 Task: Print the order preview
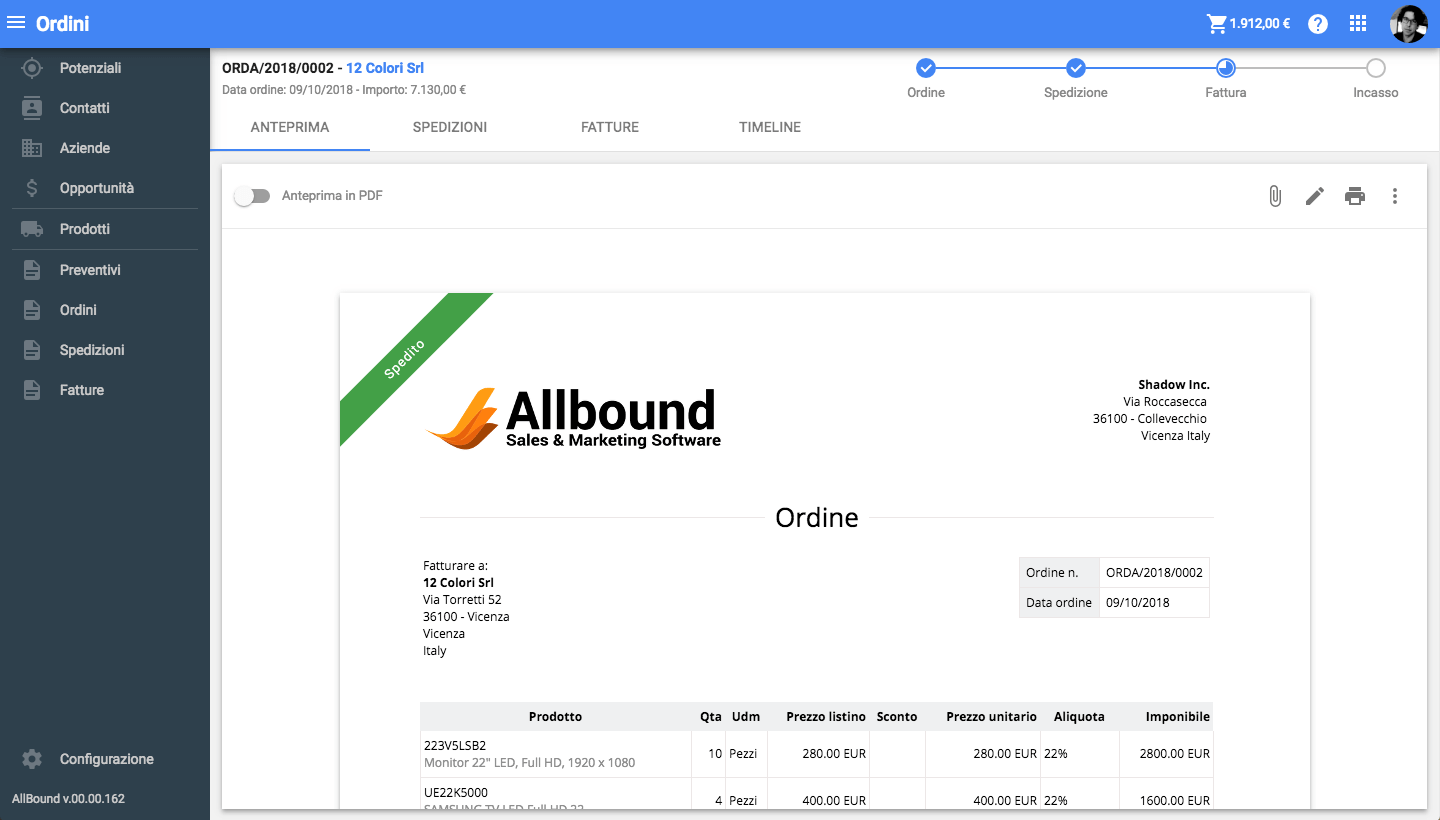click(1354, 196)
